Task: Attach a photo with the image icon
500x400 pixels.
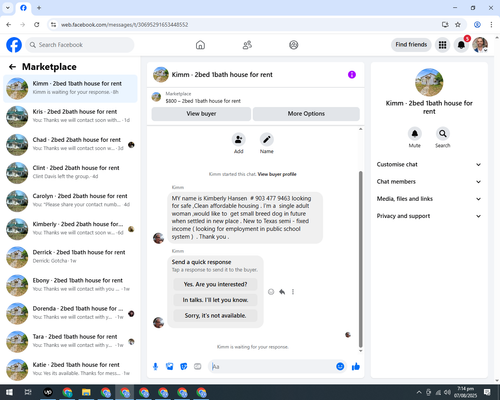Action: (170, 367)
